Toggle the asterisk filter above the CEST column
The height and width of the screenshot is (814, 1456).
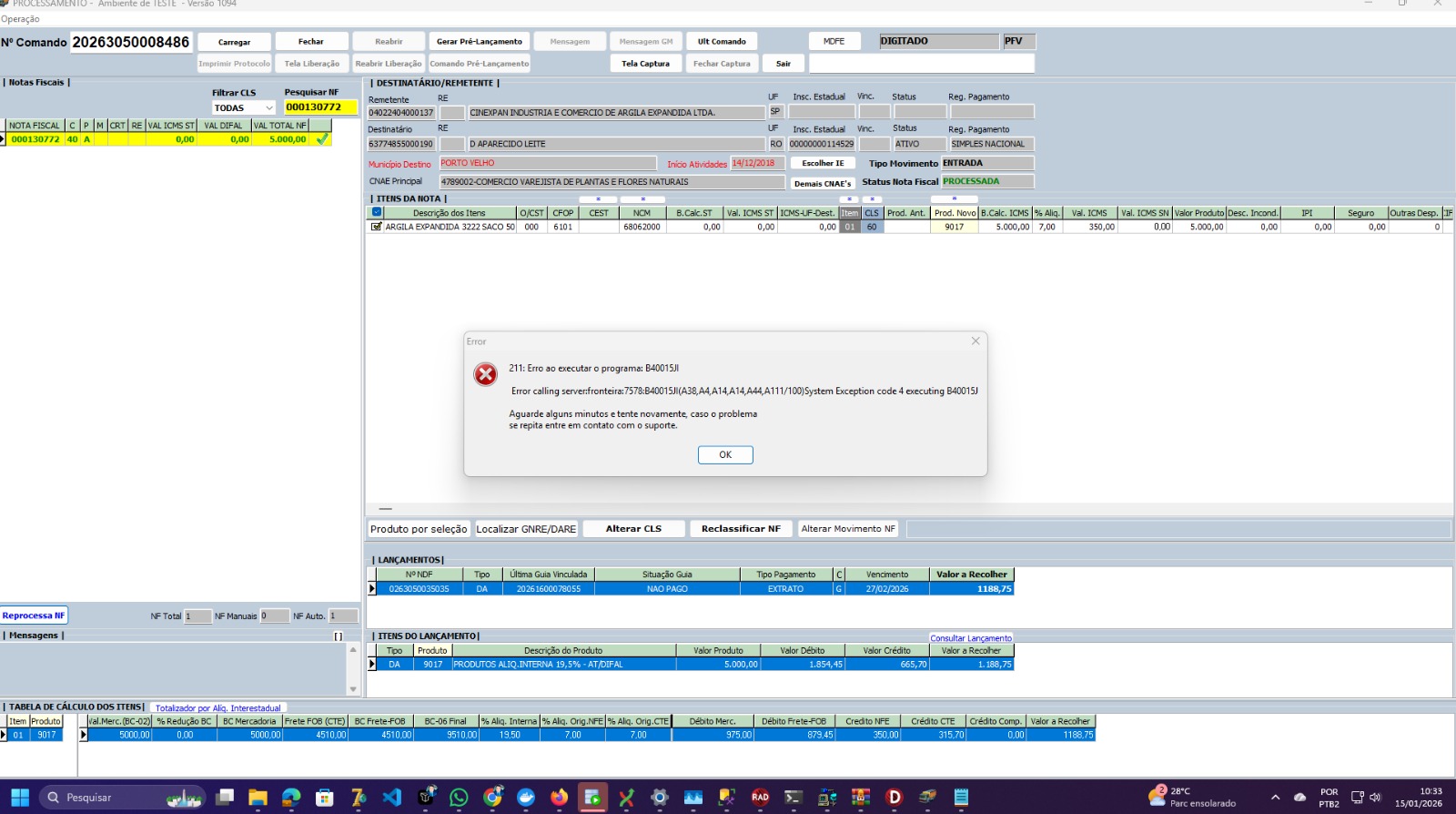coord(598,199)
